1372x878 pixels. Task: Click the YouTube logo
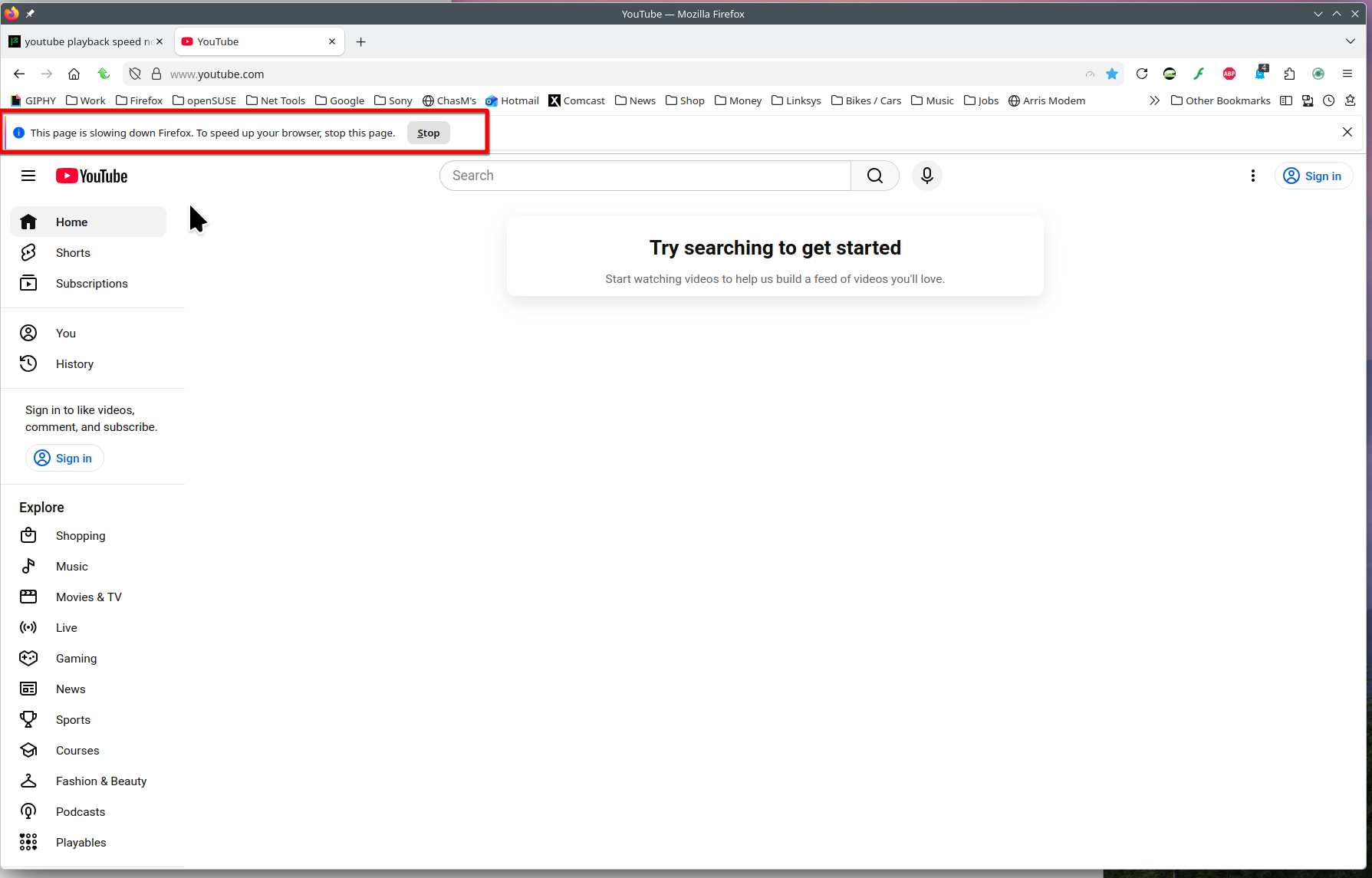coord(92,176)
